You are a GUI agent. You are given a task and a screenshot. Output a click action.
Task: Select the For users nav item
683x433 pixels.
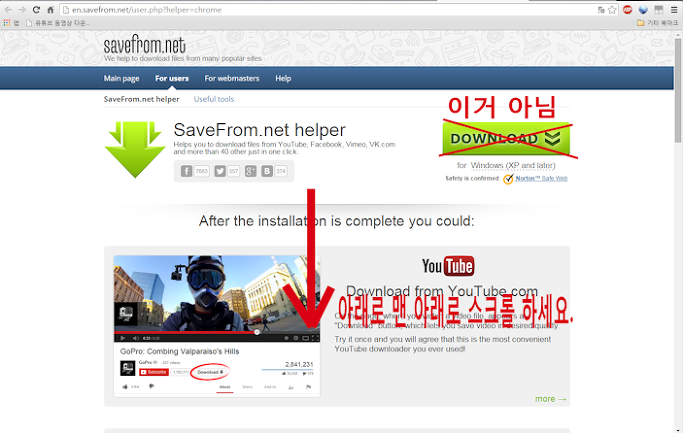click(172, 78)
